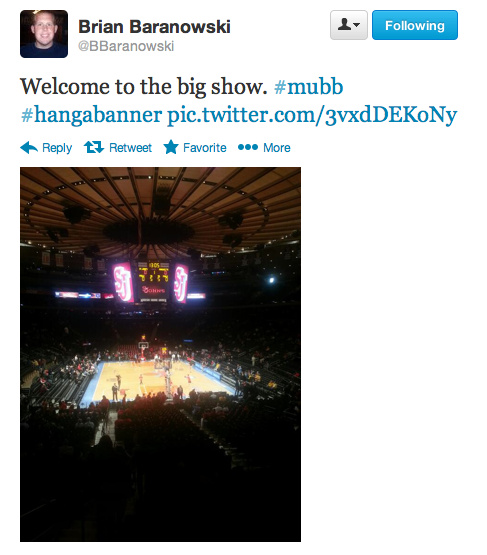Open Brian Baranowski's profile avatar
This screenshot has height=555, width=487.
(x=44, y=34)
